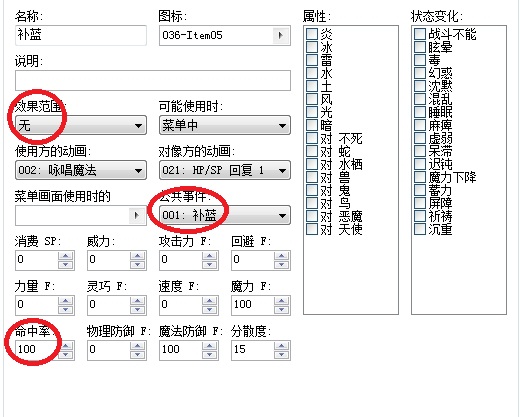Decrease the 消费 SP value
The width and height of the screenshot is (520, 417).
click(x=66, y=265)
